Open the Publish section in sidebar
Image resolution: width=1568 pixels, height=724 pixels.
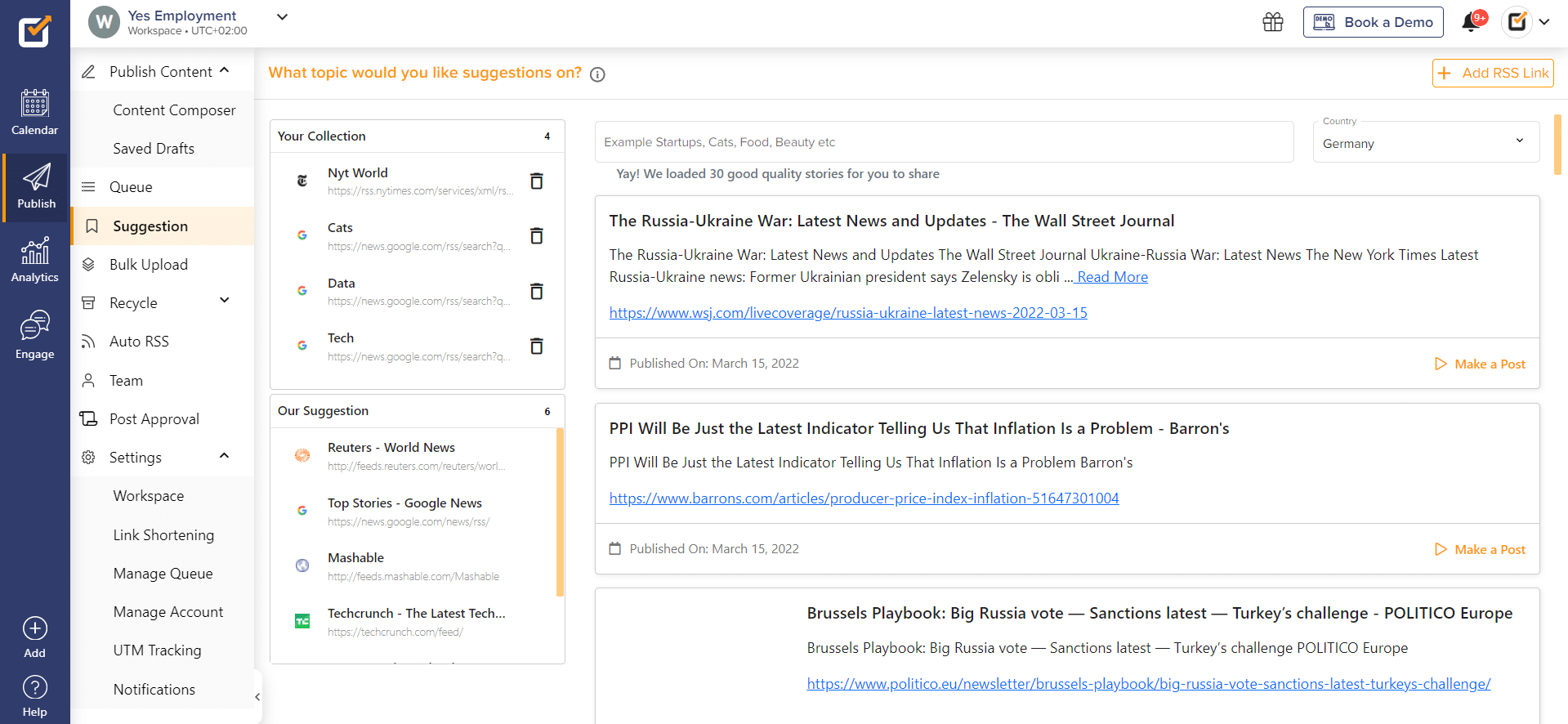click(36, 186)
